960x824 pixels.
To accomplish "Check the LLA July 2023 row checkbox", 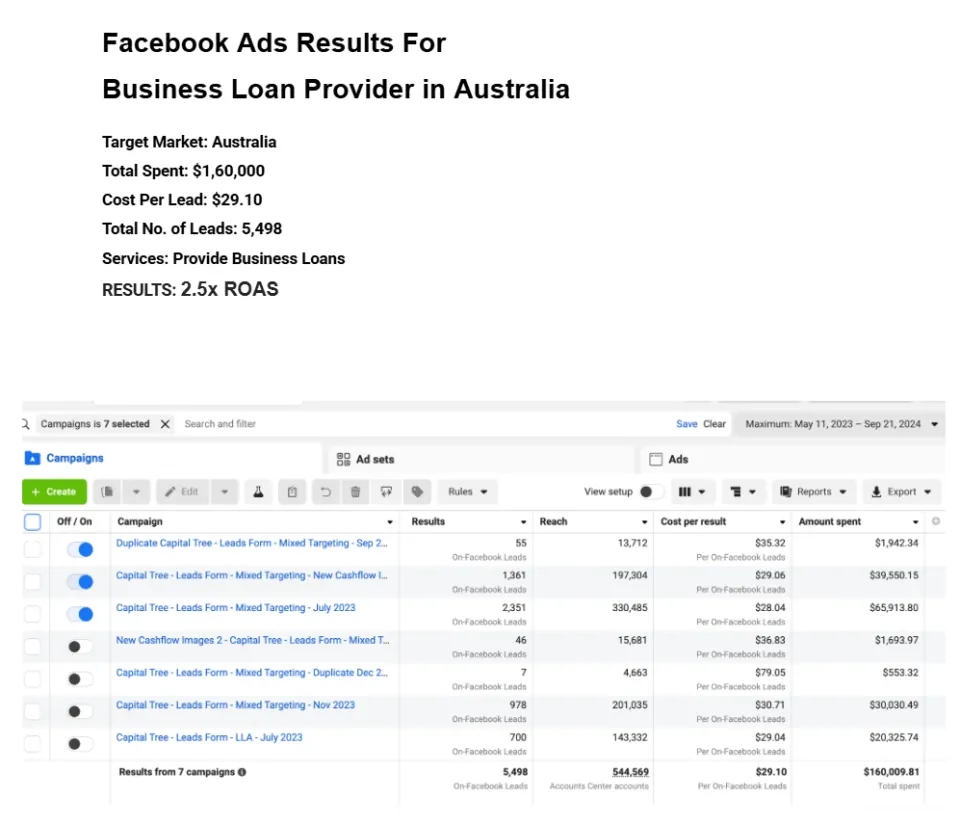I will [x=32, y=744].
